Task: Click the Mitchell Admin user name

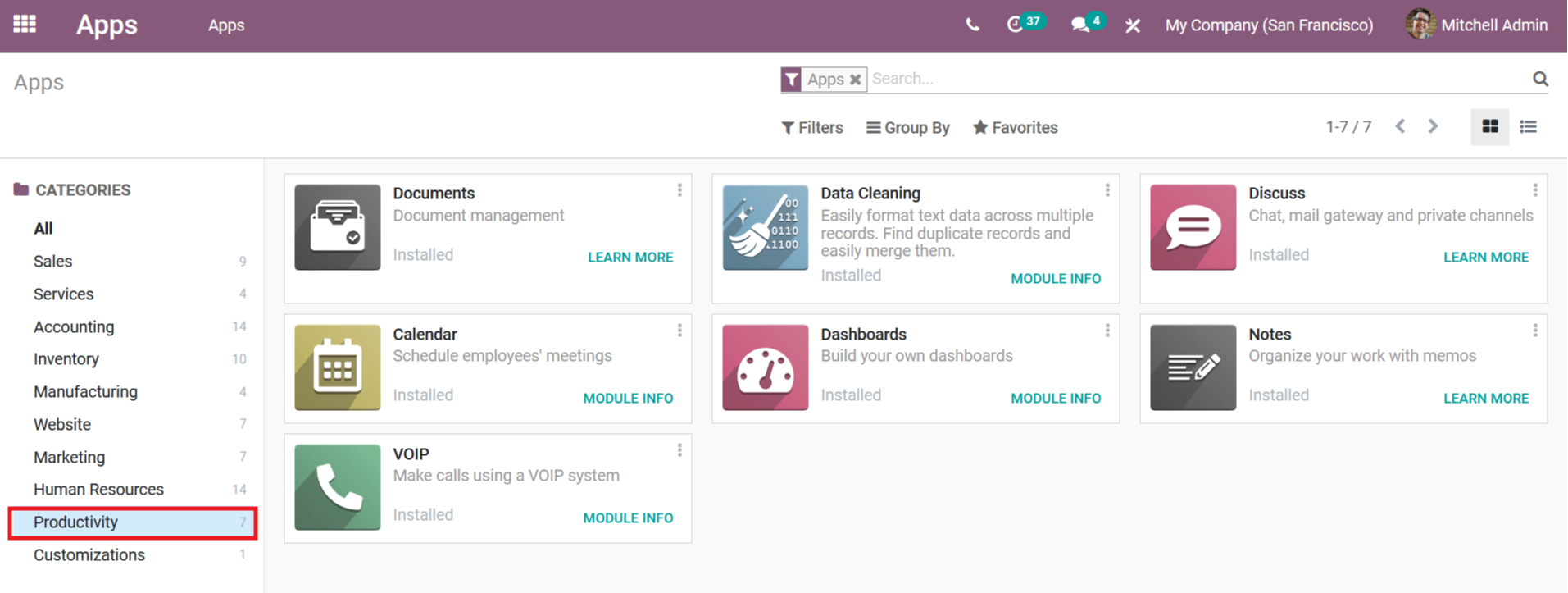Action: tap(1494, 25)
